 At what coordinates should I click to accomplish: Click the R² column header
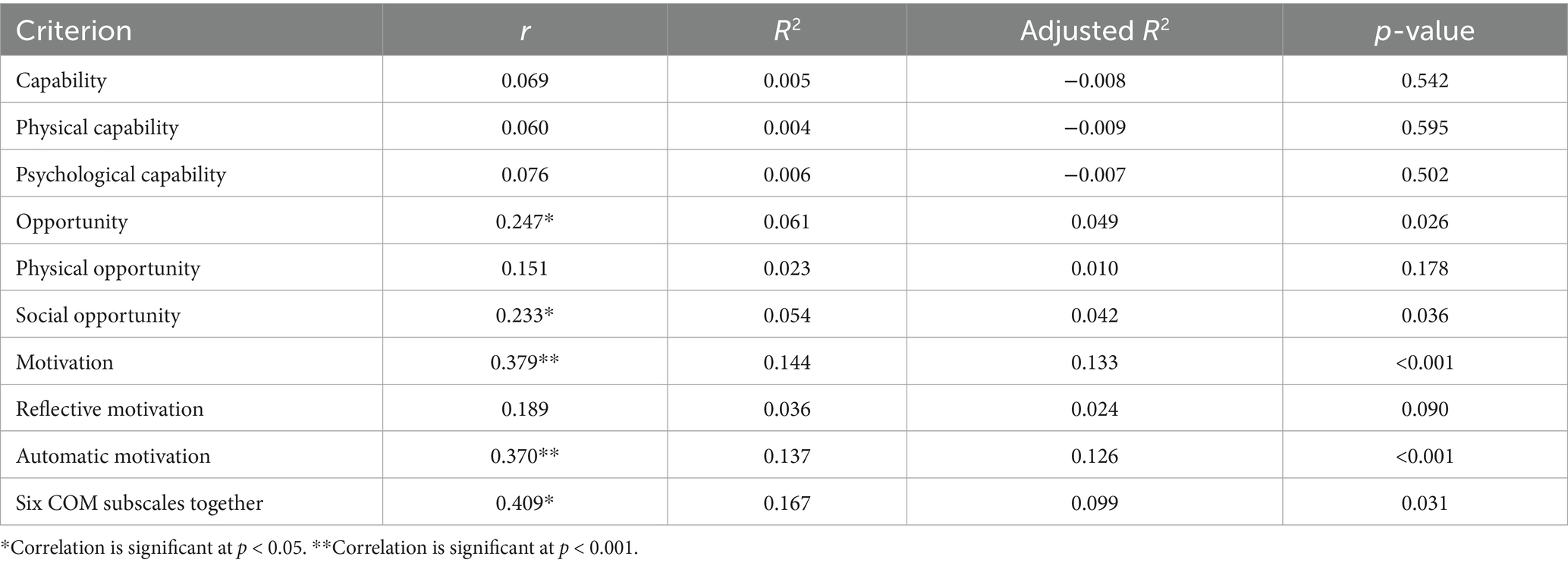coord(787,30)
